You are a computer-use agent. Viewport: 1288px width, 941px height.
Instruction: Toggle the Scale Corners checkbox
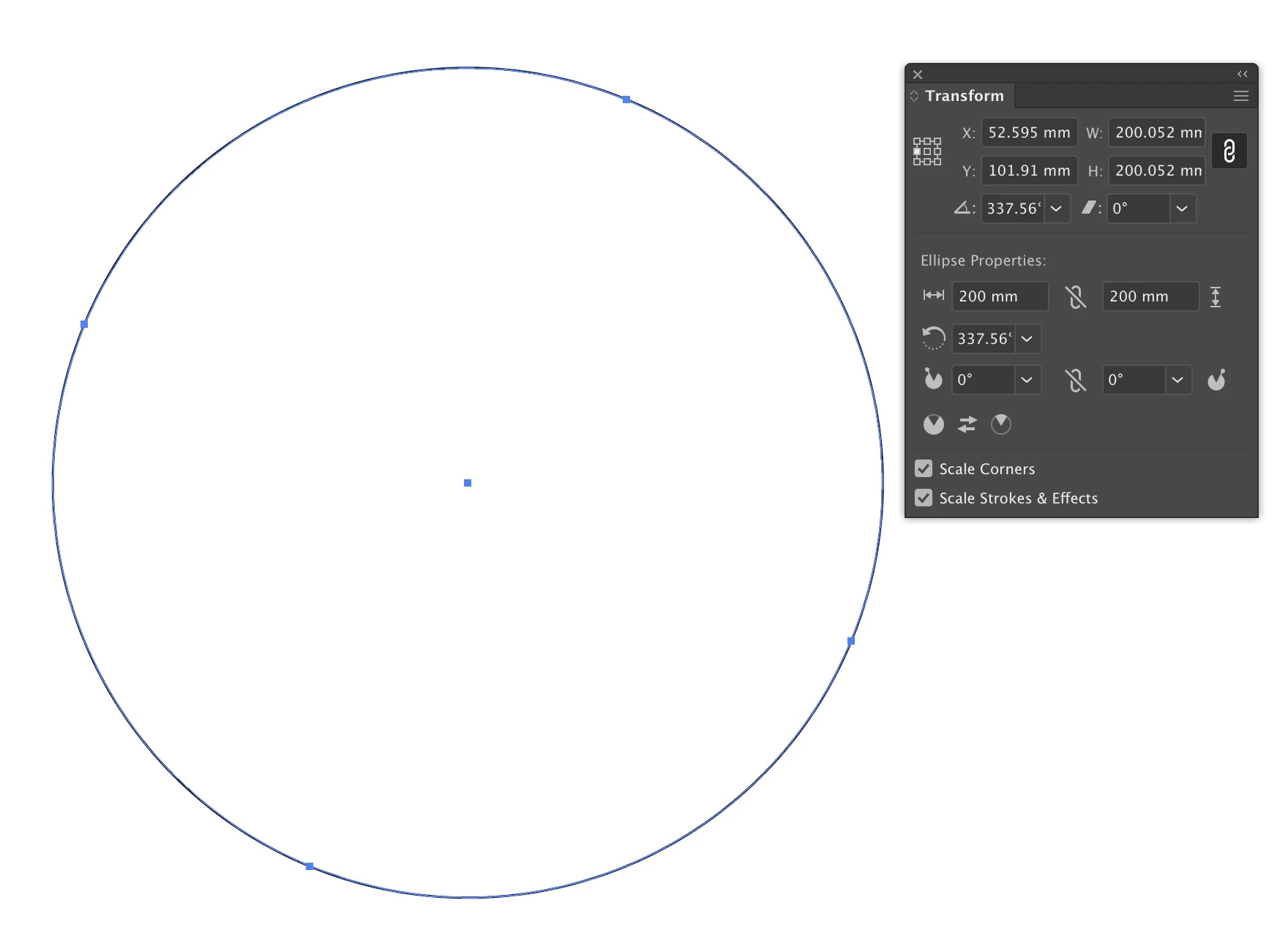(x=924, y=468)
